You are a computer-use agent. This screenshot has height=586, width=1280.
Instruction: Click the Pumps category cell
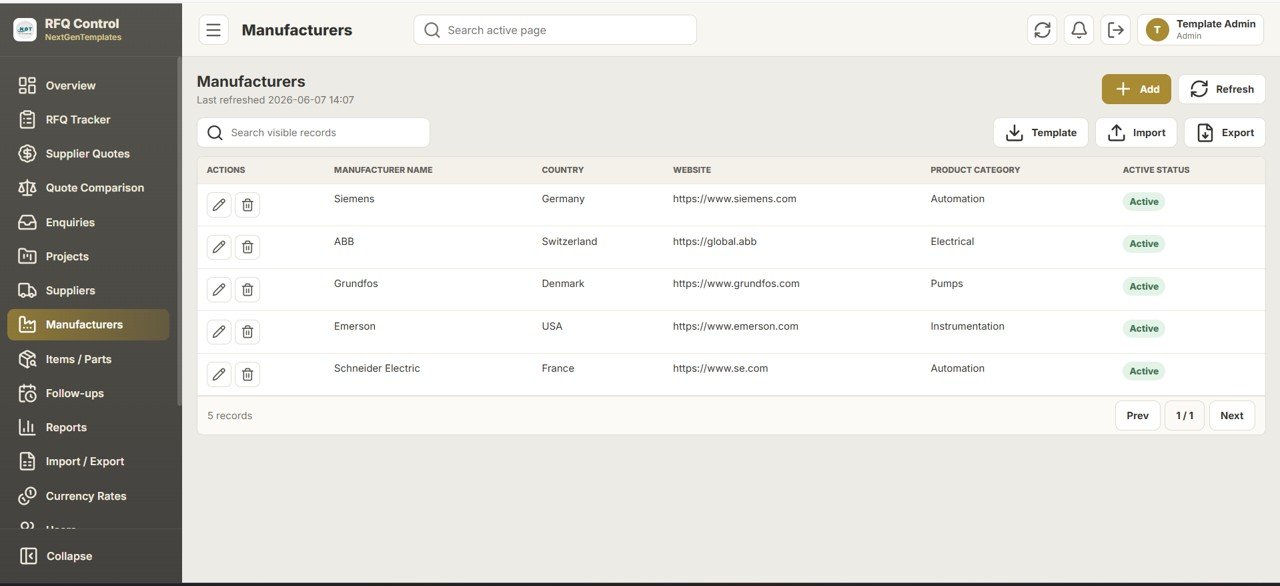(947, 284)
